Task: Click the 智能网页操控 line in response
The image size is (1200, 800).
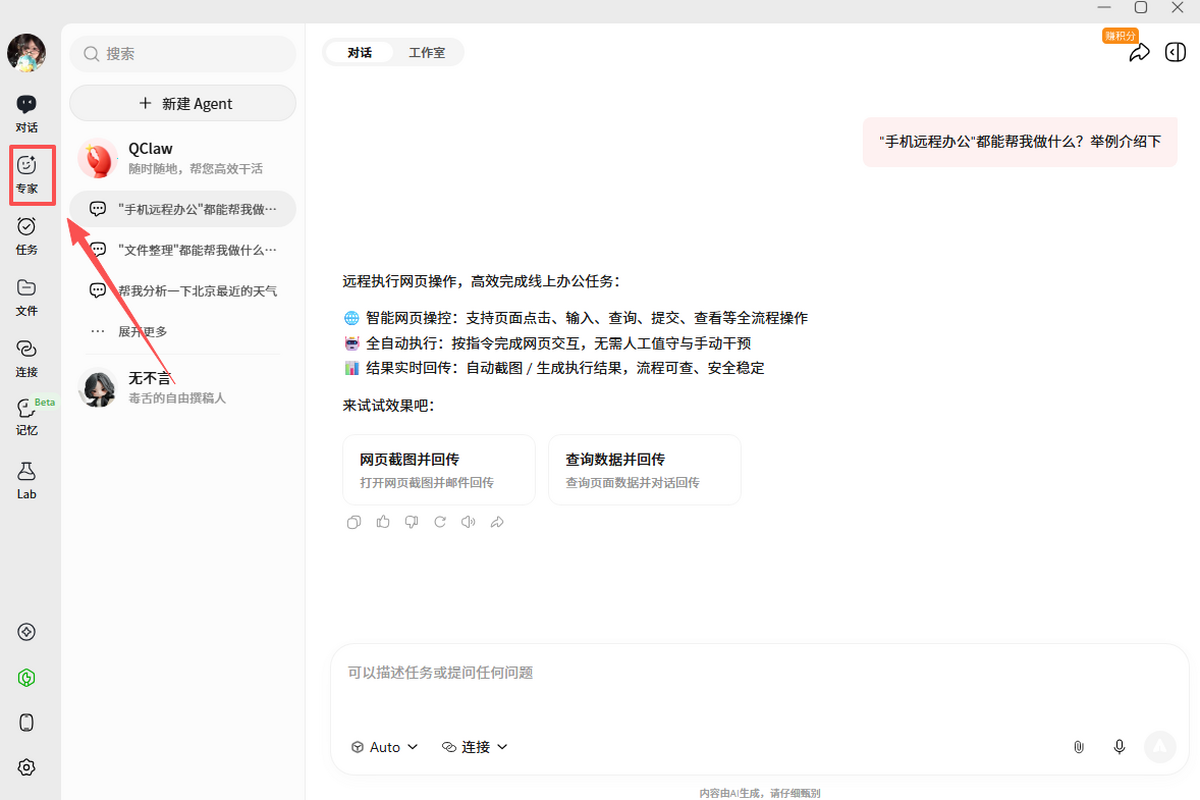Action: (x=575, y=318)
